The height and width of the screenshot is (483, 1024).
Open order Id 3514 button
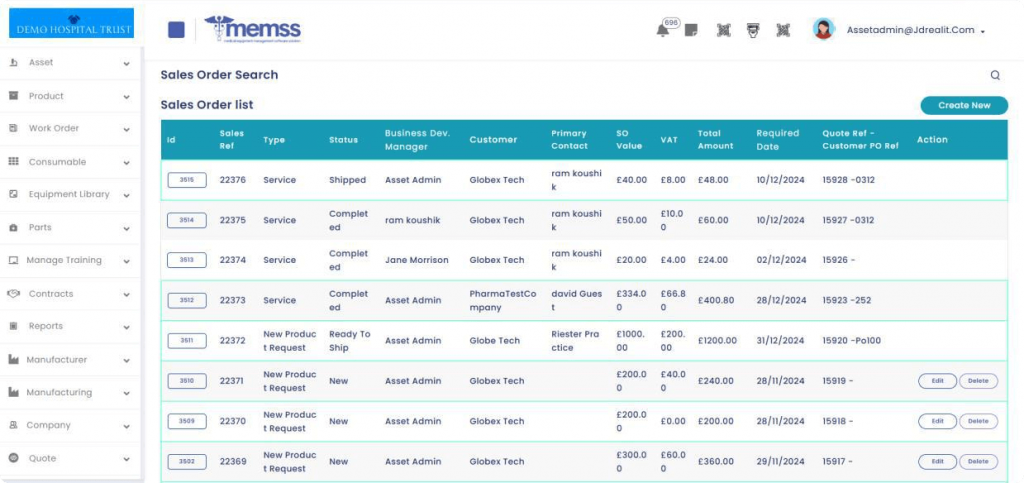coord(187,221)
